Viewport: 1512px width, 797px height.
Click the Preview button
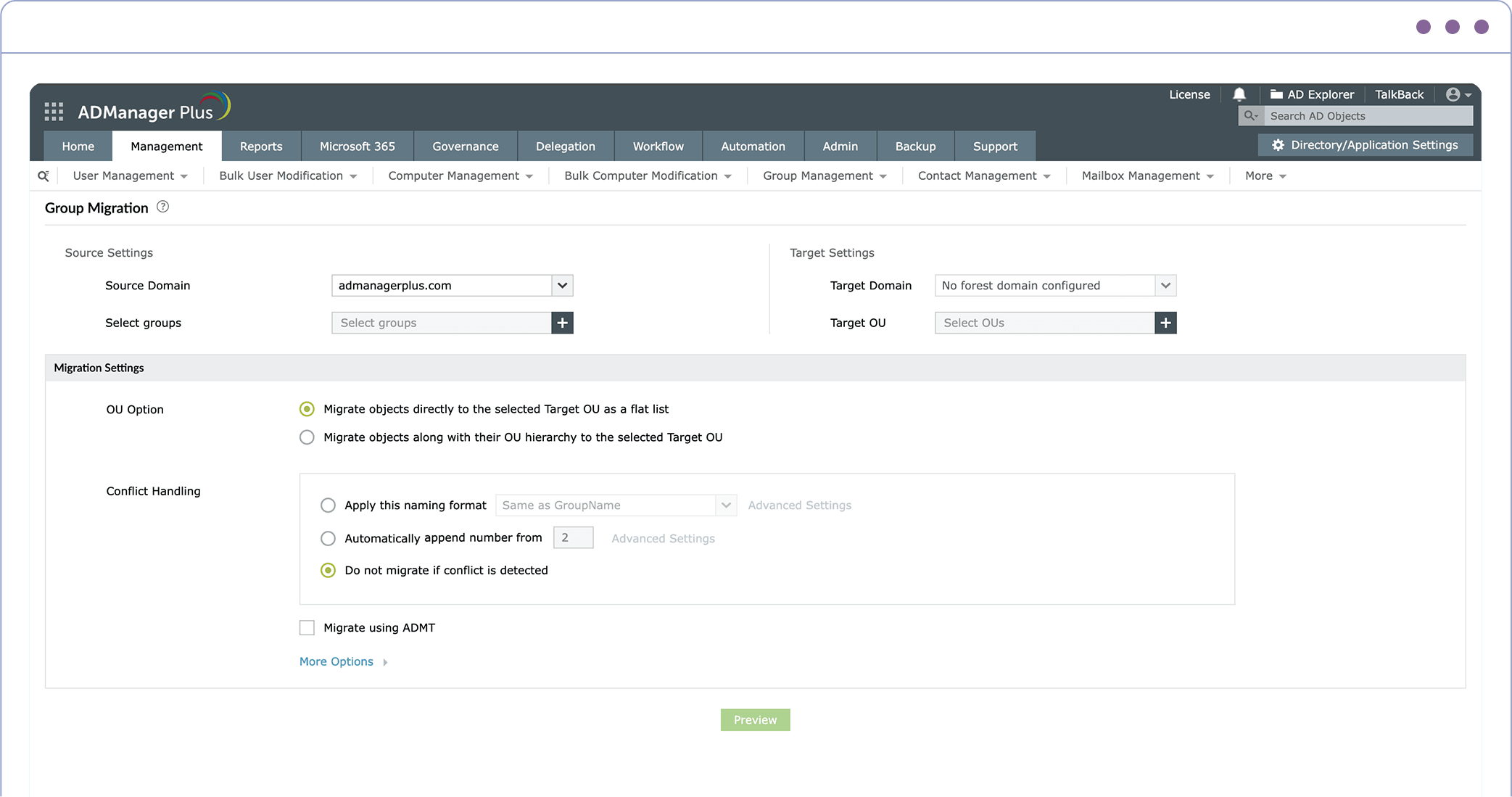tap(755, 719)
